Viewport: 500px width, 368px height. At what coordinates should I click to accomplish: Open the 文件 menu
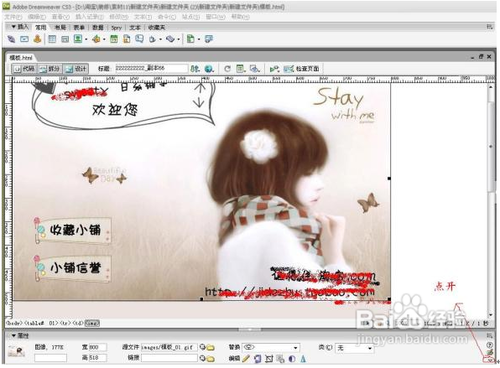tap(13, 17)
